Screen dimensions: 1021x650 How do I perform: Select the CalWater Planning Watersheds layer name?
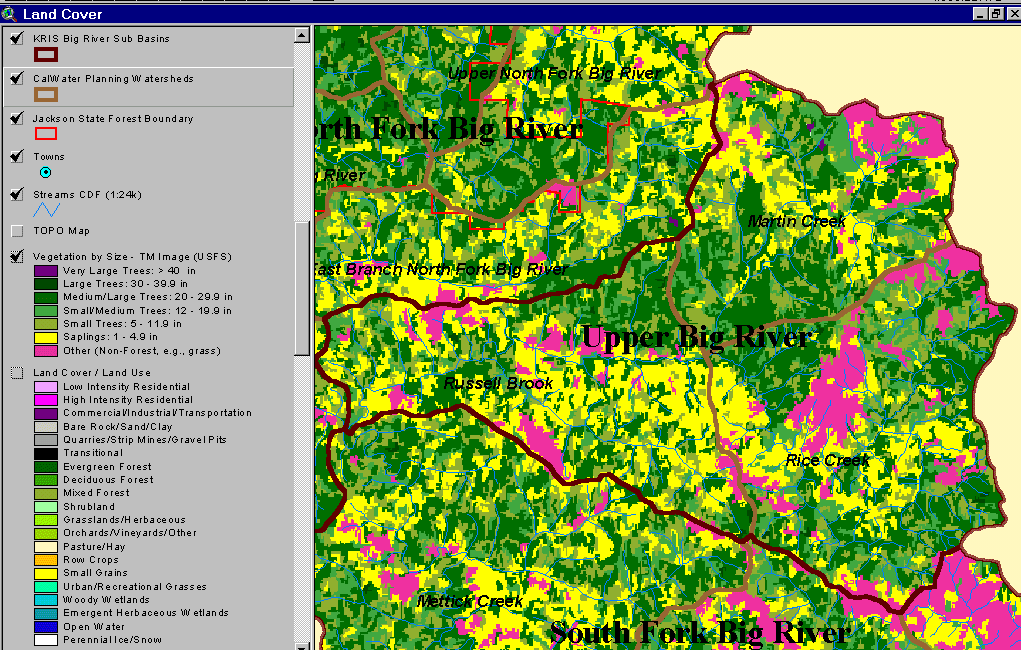click(113, 79)
